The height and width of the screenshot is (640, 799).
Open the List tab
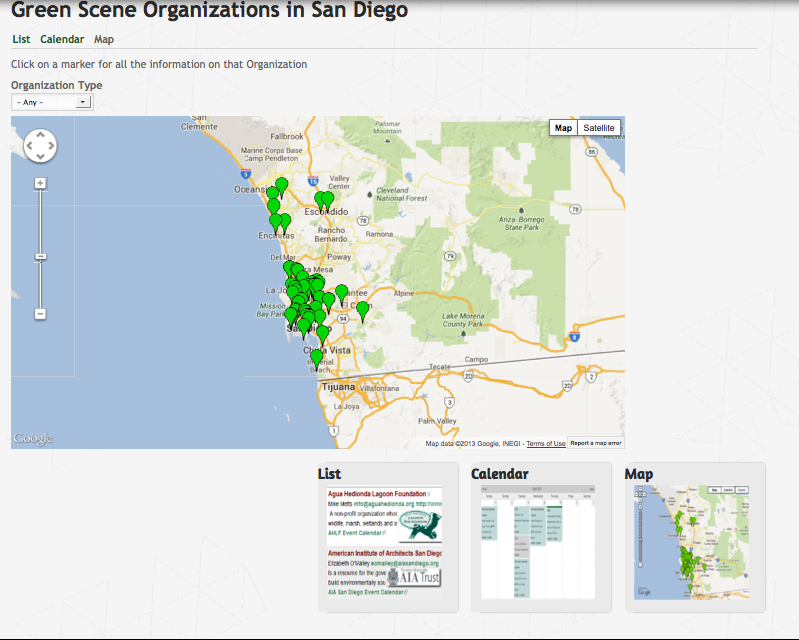pos(21,40)
